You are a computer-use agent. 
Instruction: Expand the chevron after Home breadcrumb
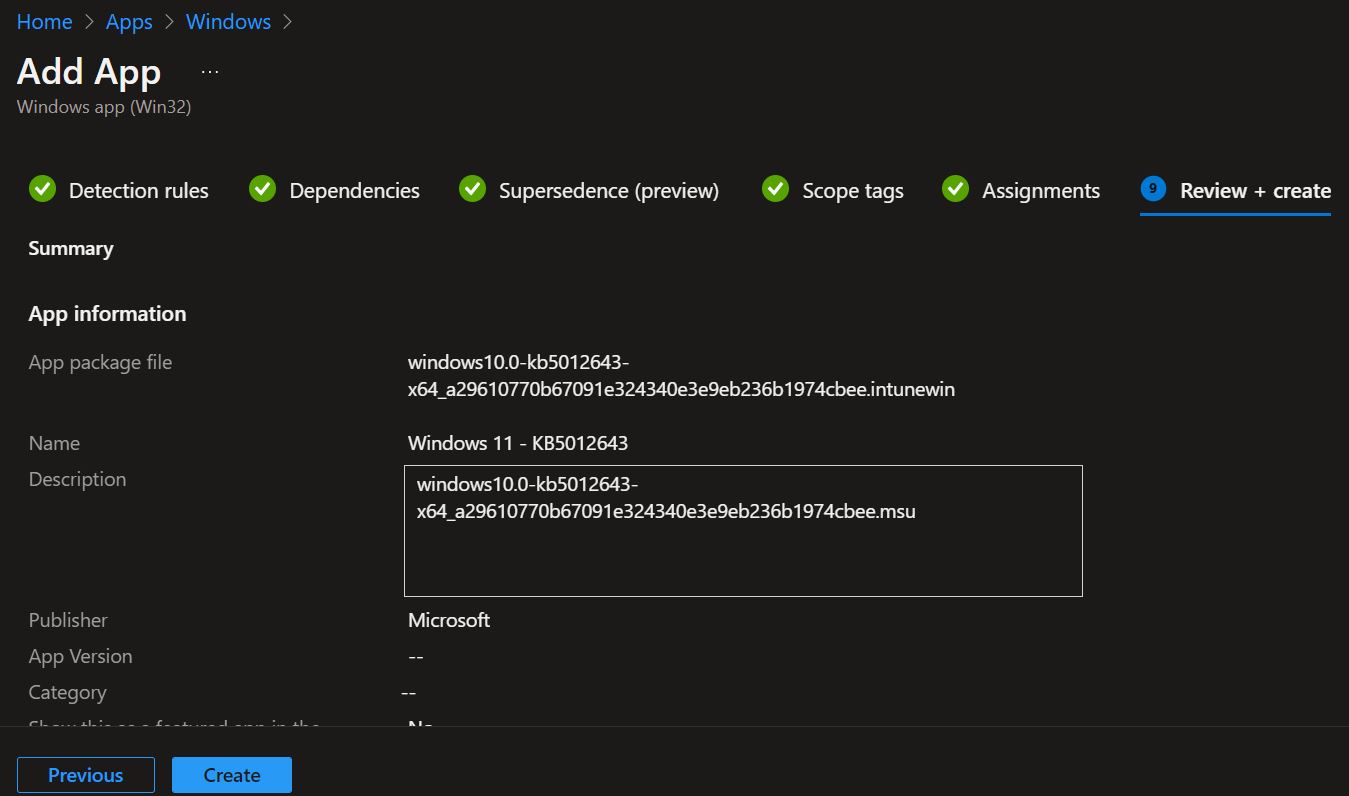(x=87, y=21)
